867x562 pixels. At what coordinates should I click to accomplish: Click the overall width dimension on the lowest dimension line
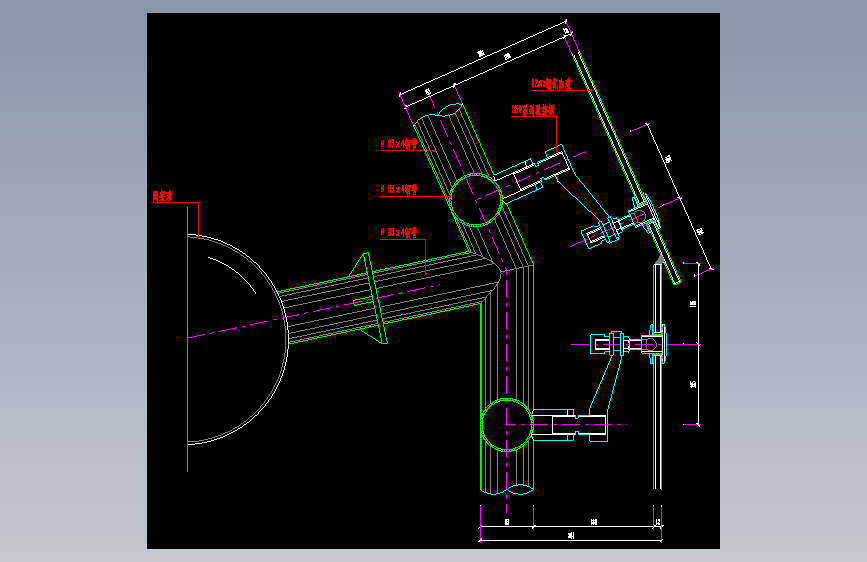[x=571, y=535]
